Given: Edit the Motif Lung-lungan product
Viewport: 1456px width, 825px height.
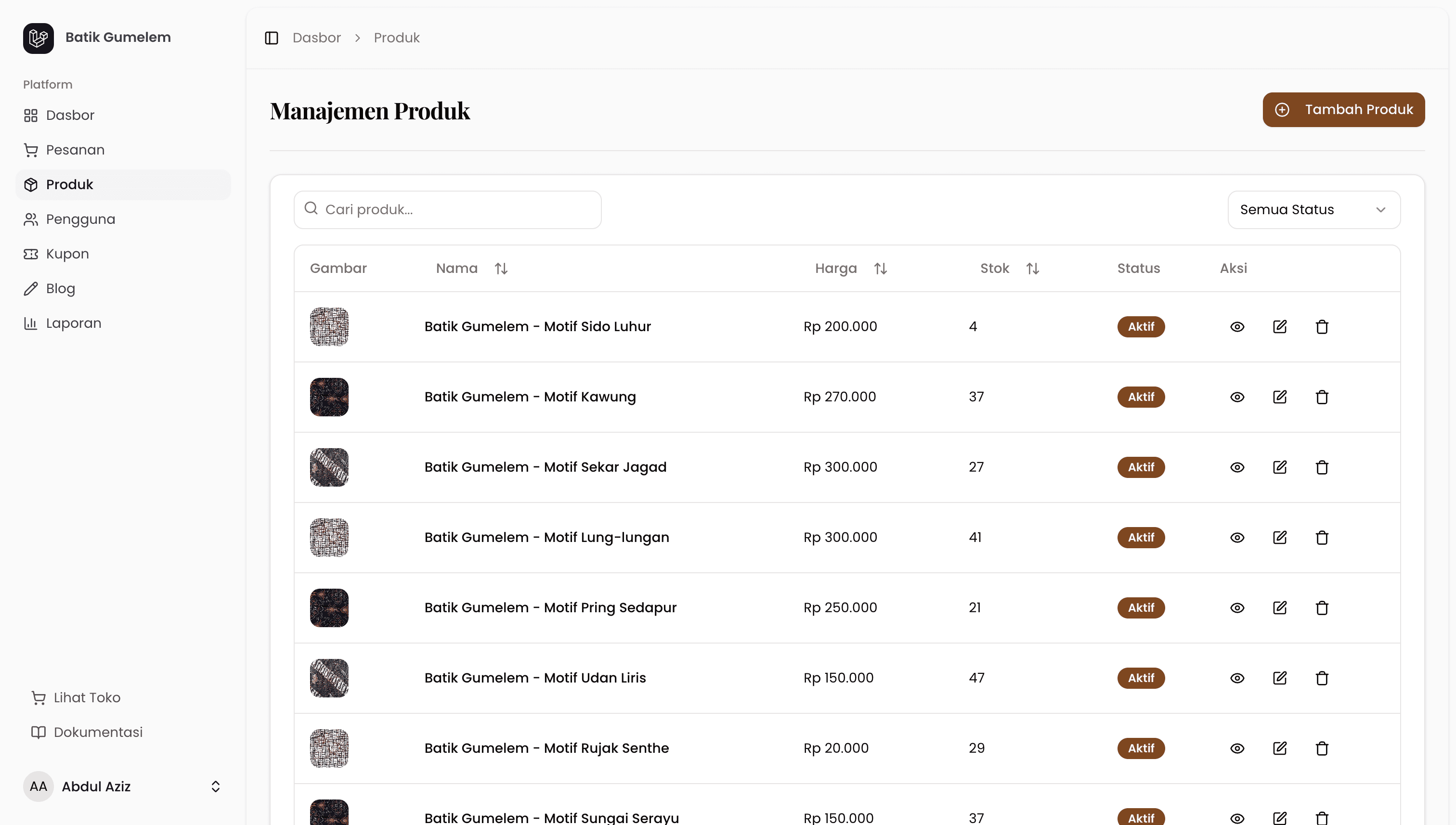Looking at the screenshot, I should pyautogui.click(x=1280, y=538).
